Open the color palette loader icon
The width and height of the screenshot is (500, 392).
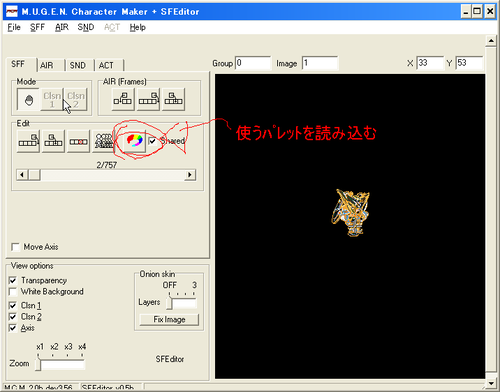coord(135,141)
